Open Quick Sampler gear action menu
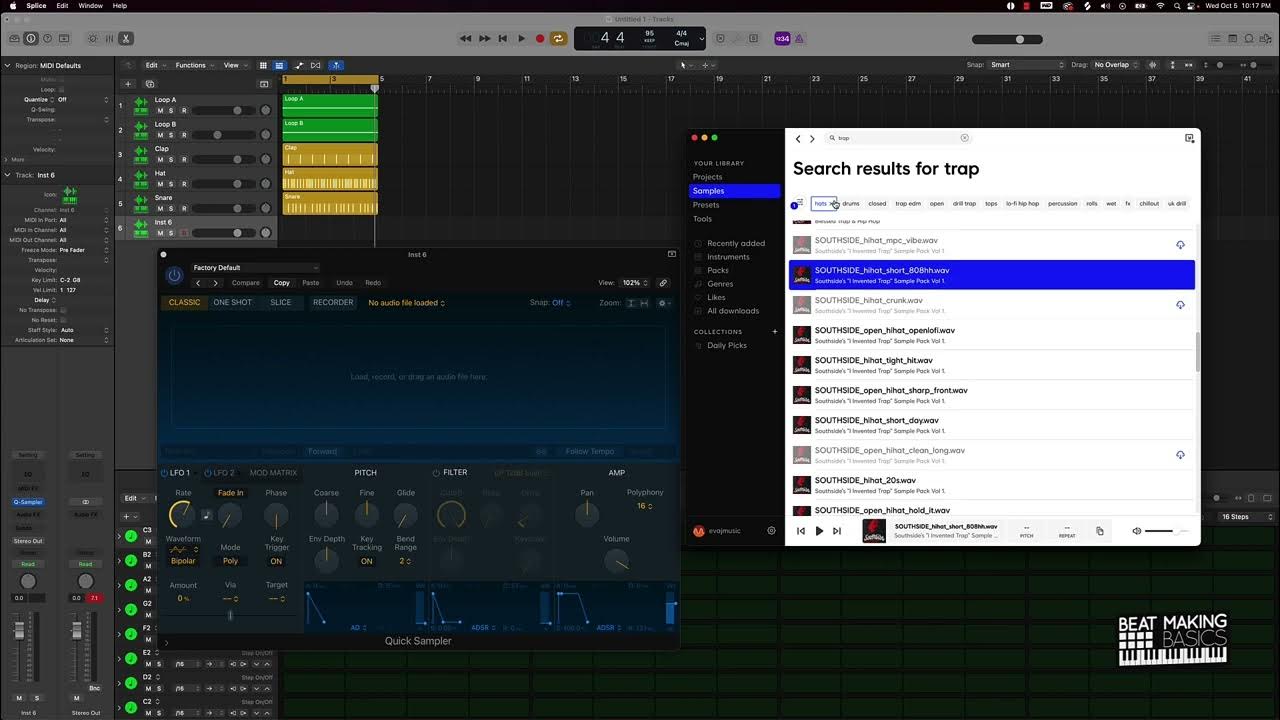This screenshot has height=720, width=1280. (x=663, y=303)
